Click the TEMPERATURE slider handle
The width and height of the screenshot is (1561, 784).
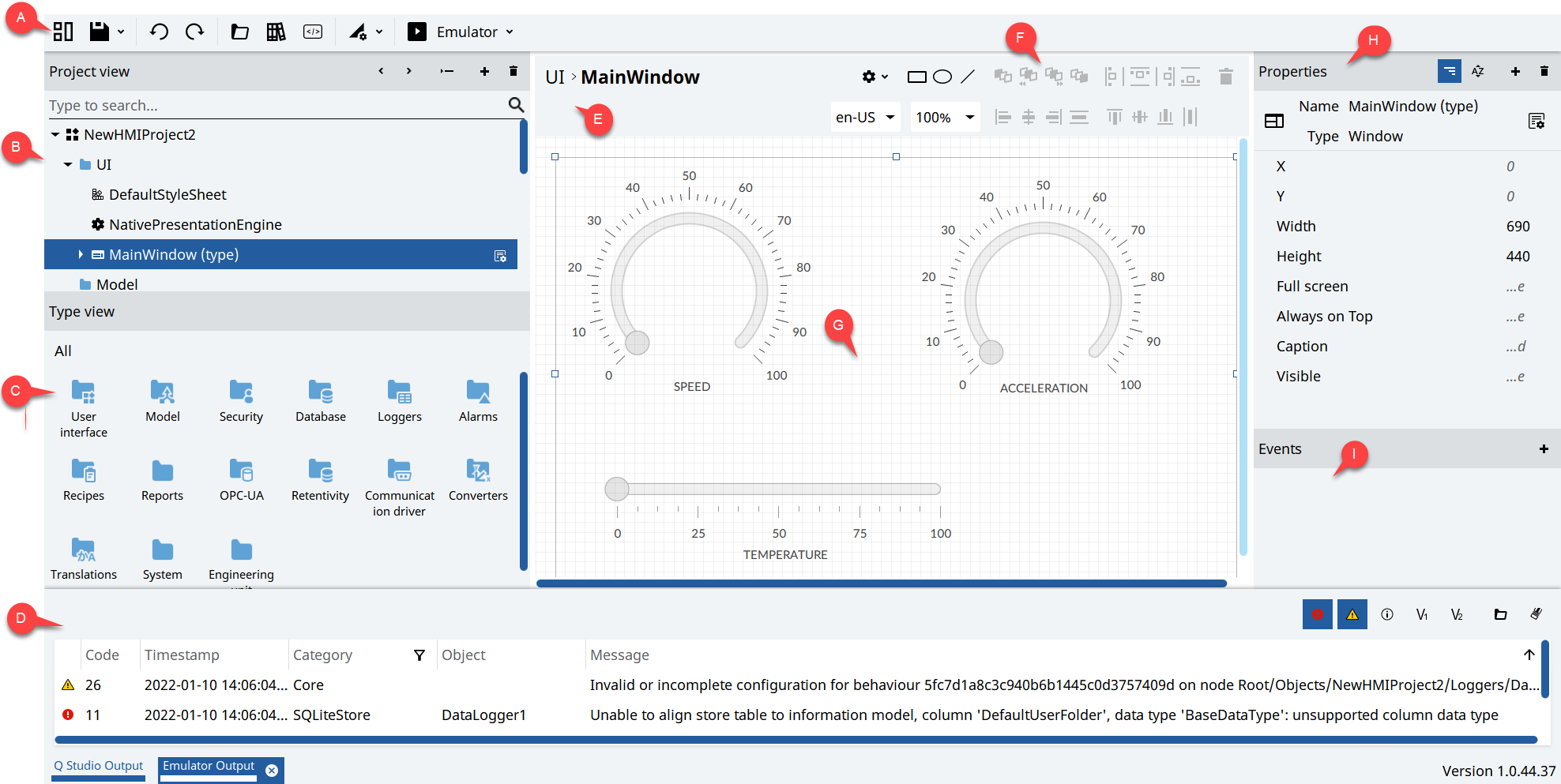pos(616,489)
